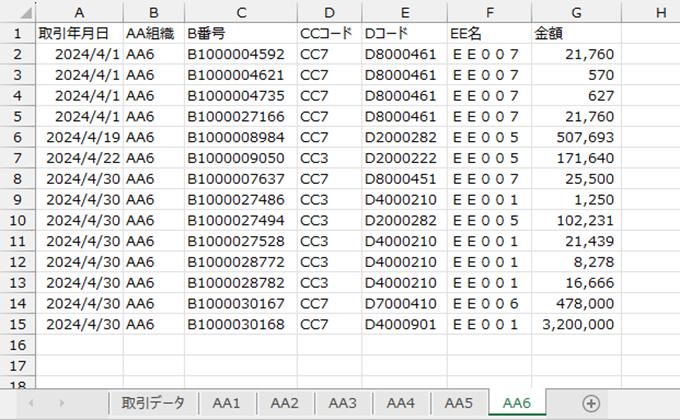Select column A by its header
Image resolution: width=680 pixels, height=420 pixels.
coord(78,11)
